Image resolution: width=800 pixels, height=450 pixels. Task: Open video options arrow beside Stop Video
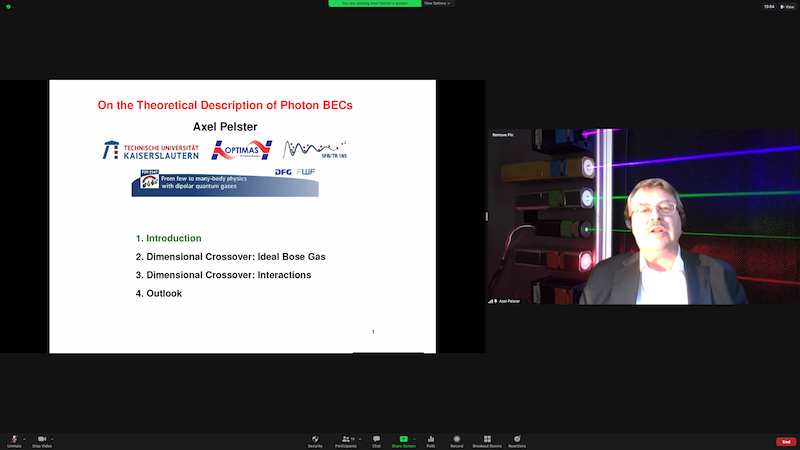[54, 438]
